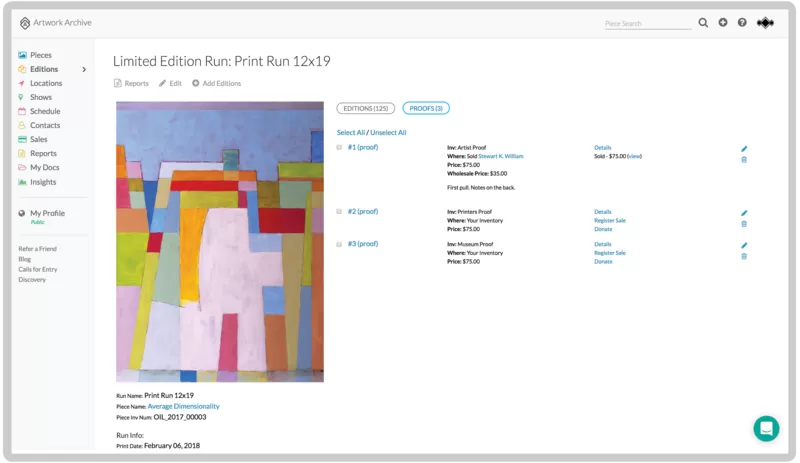Image resolution: width=800 pixels, height=463 pixels.
Task: Click the Piece Search input field
Action: pos(648,23)
